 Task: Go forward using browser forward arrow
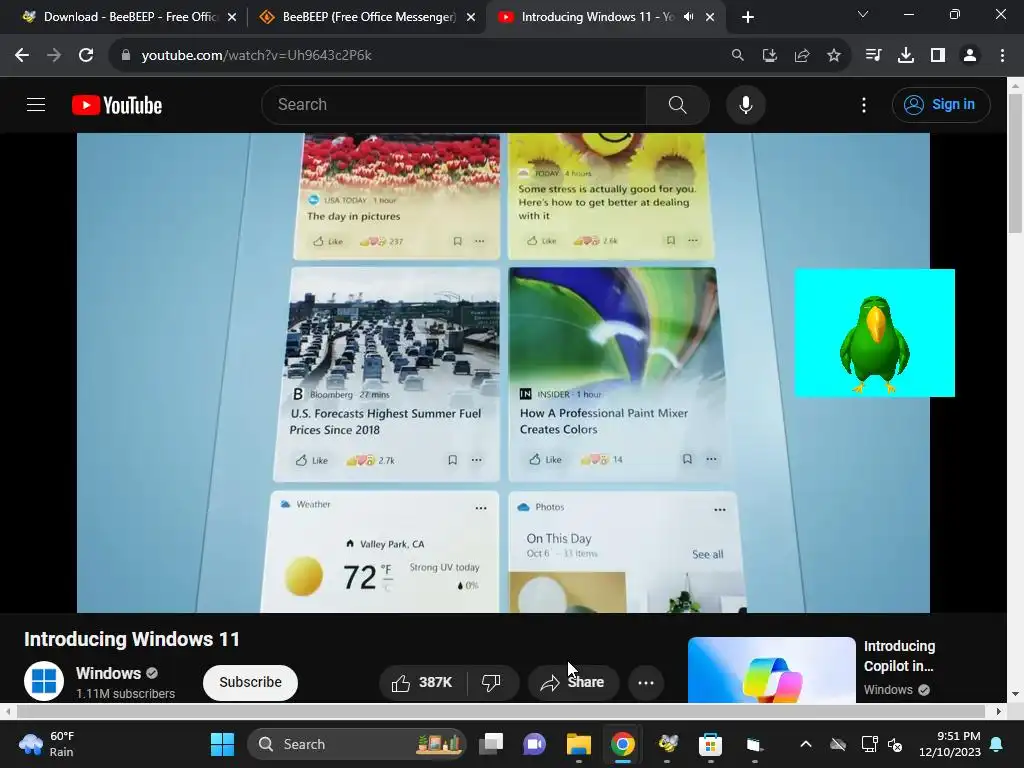54,56
